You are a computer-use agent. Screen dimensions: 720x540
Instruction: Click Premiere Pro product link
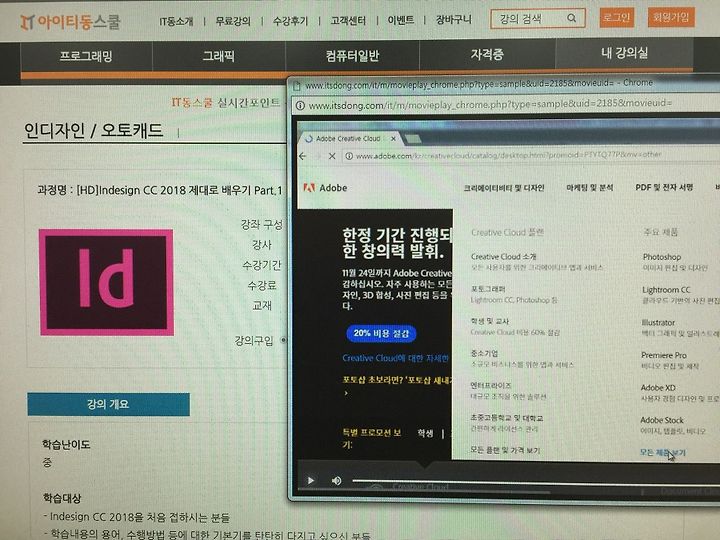(x=664, y=355)
